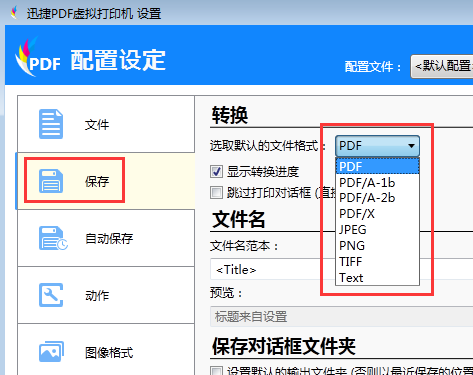Uncheck 显示转换进度 checkbox
473x375 pixels.
tap(216, 172)
